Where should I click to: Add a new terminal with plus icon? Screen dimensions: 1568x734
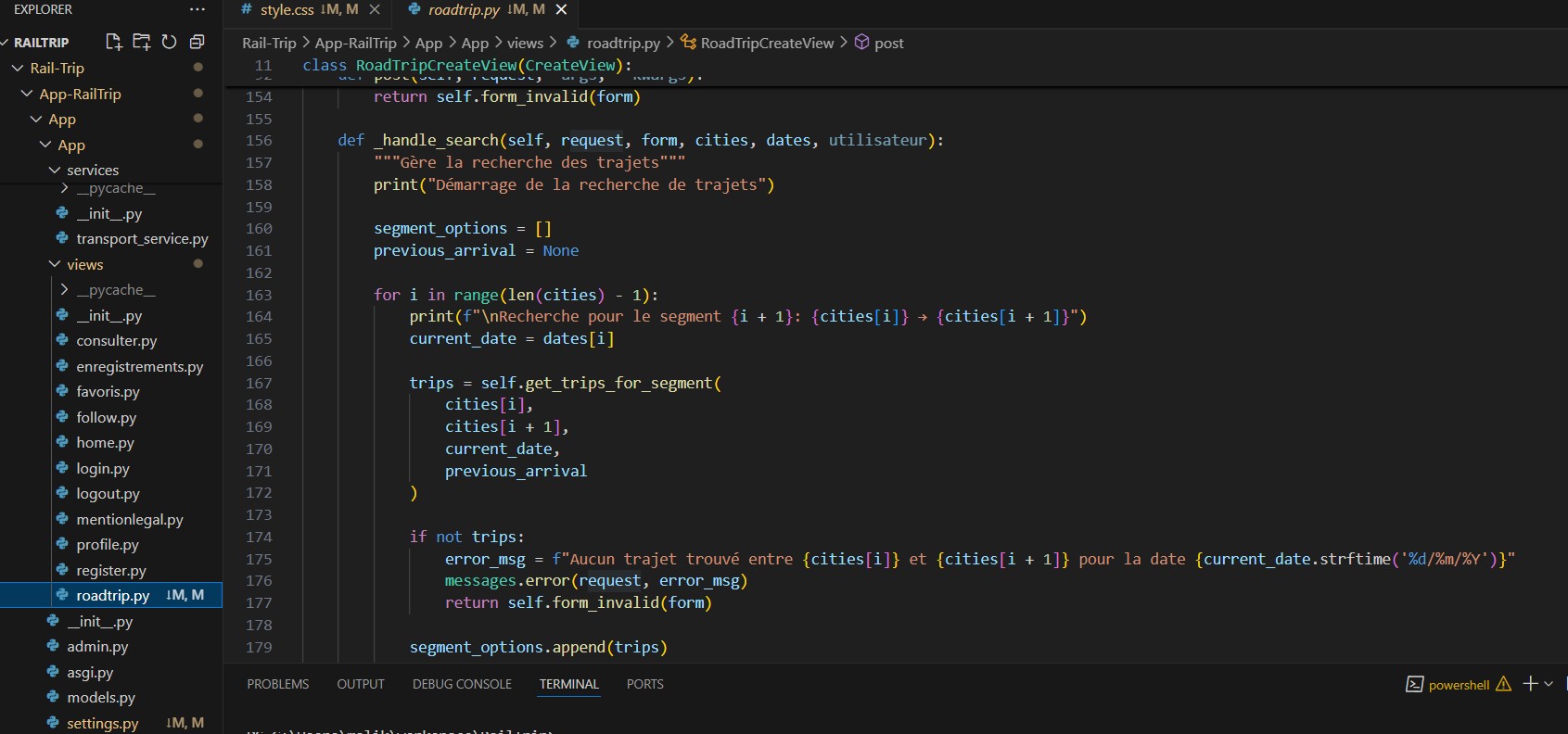pos(1531,684)
